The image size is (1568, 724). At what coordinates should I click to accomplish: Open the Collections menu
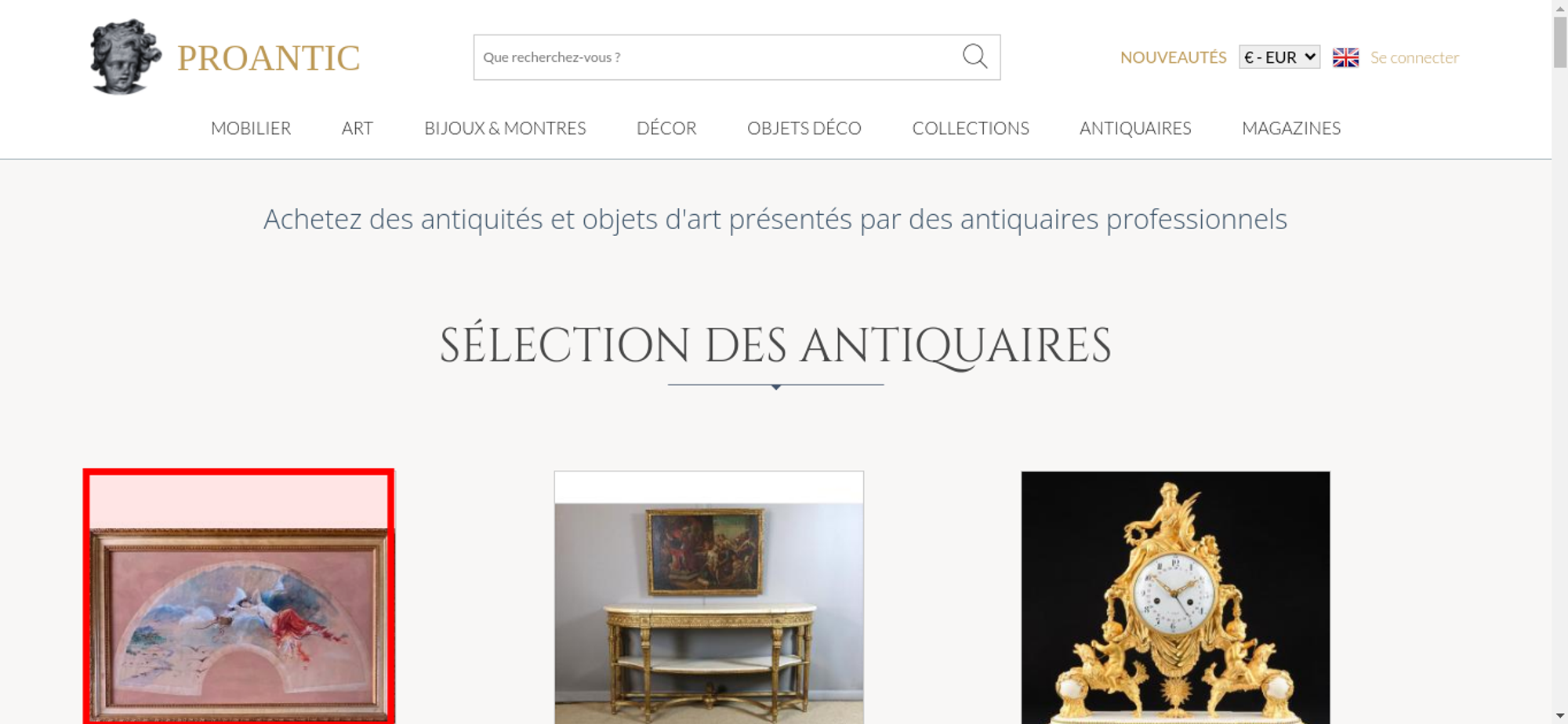(971, 128)
